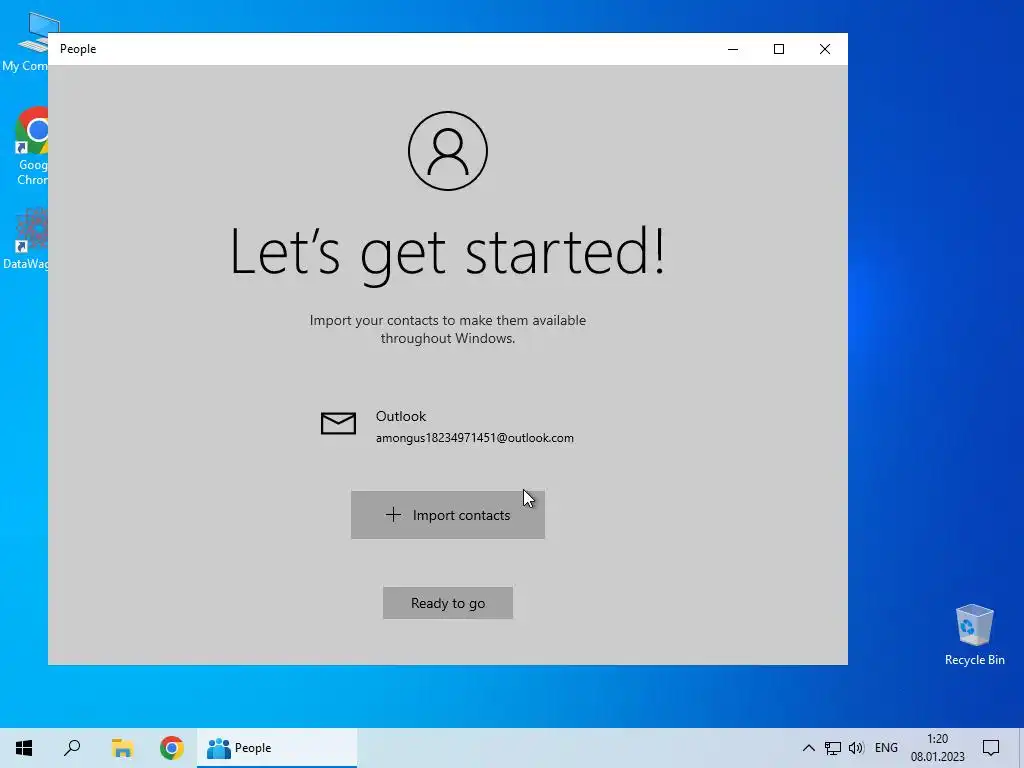Minimize the People window

click(x=733, y=49)
